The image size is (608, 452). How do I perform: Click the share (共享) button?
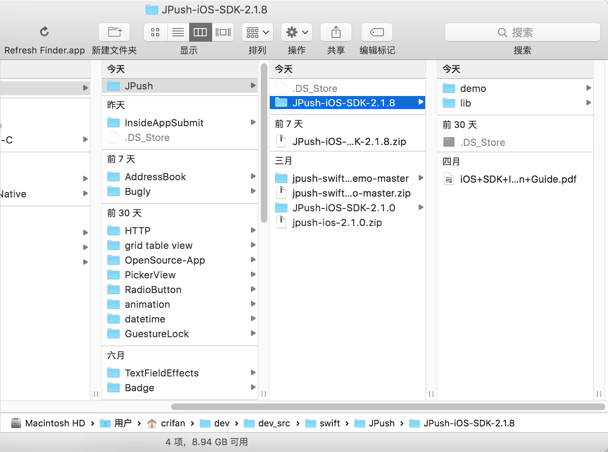point(336,32)
